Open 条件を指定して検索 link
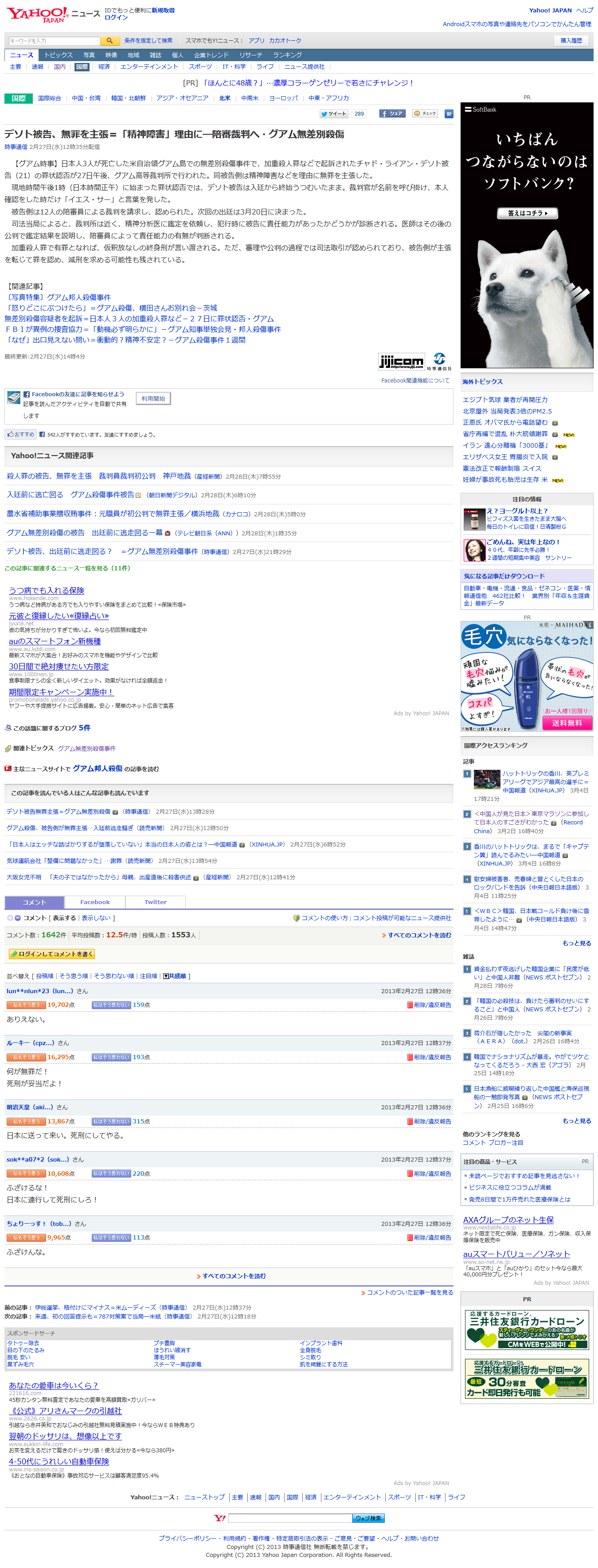The width and height of the screenshot is (598, 1568). [148, 41]
